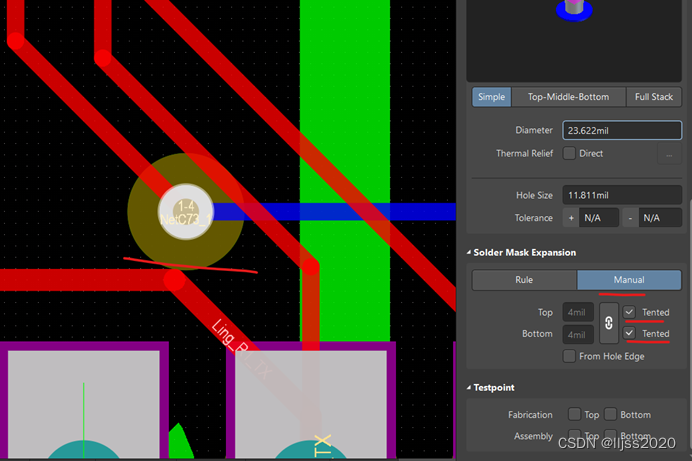This screenshot has height=461, width=692.
Task: Switch to Full Stack mode
Action: pos(654,97)
